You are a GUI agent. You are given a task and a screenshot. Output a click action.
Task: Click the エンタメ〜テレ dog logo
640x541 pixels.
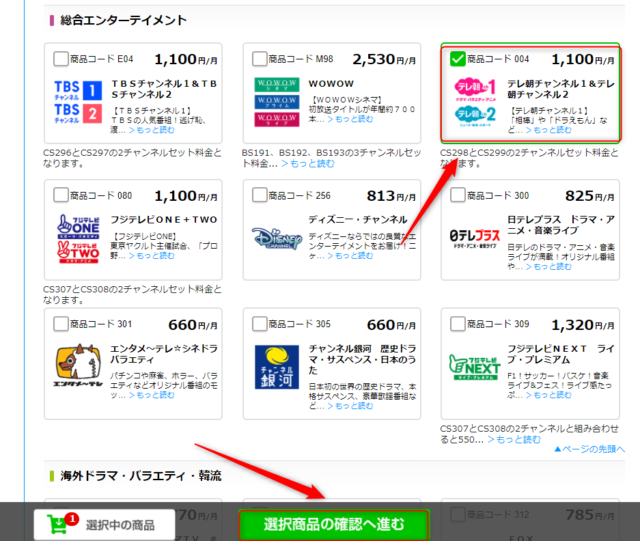click(78, 365)
